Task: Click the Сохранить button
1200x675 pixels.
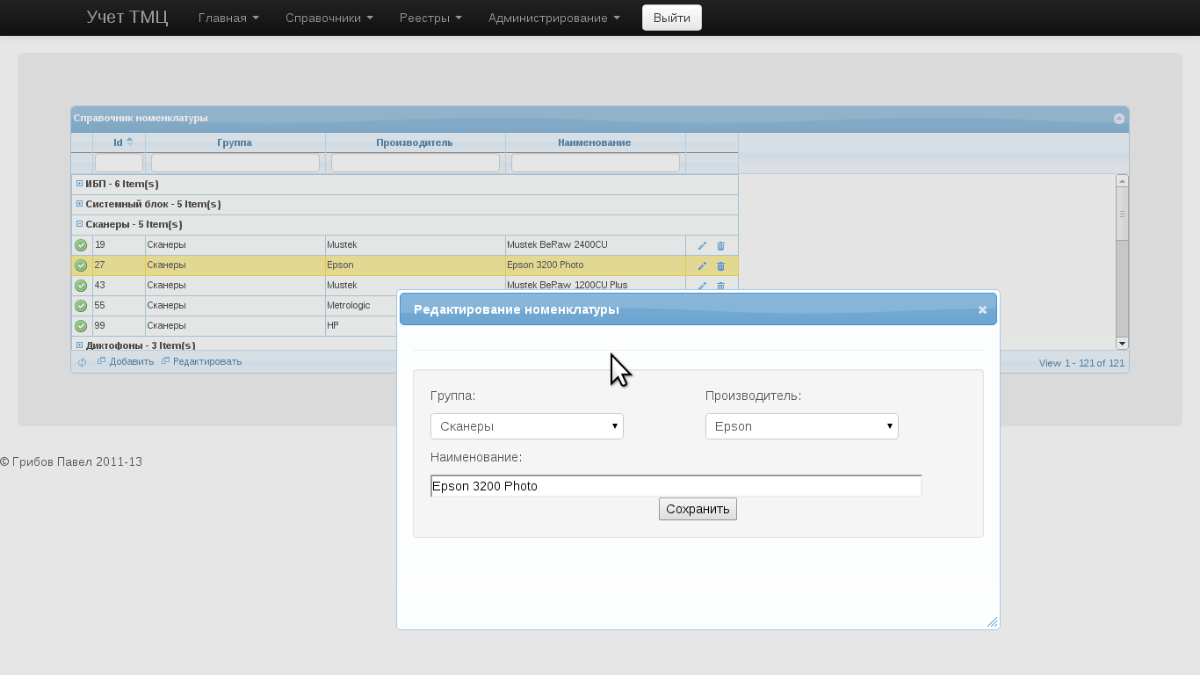Action: tap(698, 509)
